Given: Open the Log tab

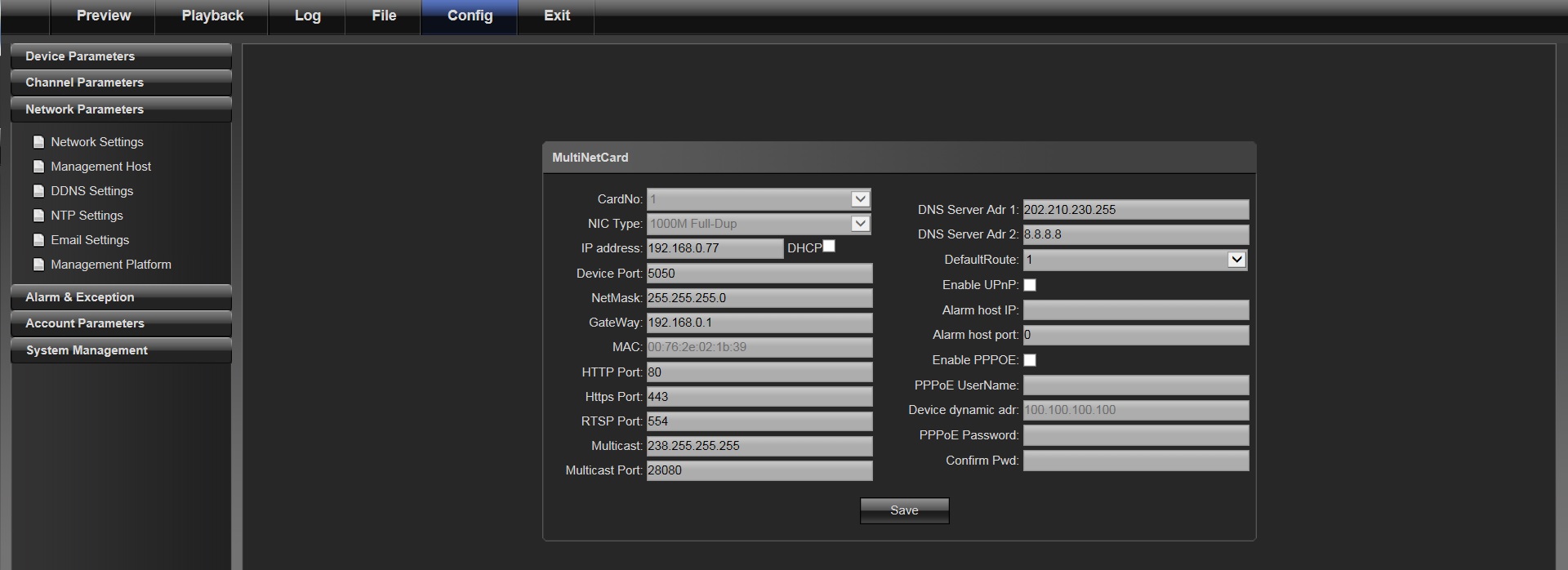Looking at the screenshot, I should pos(307,16).
